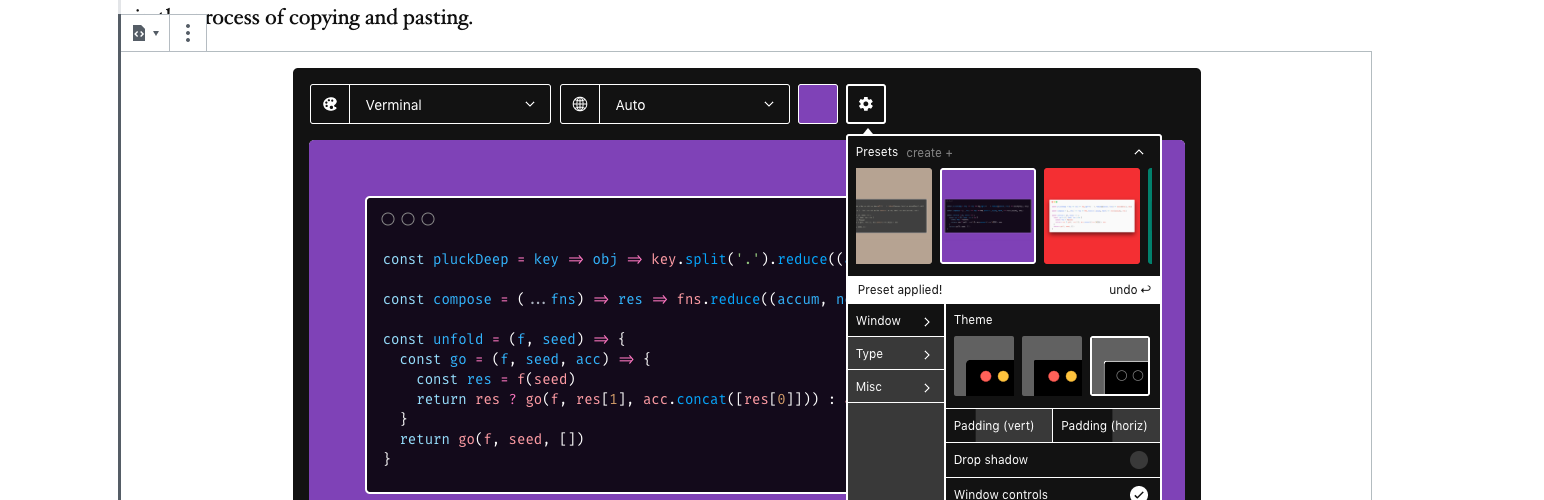Image resolution: width=1544 pixels, height=500 pixels.
Task: Open the Auto language dropdown
Action: point(695,104)
